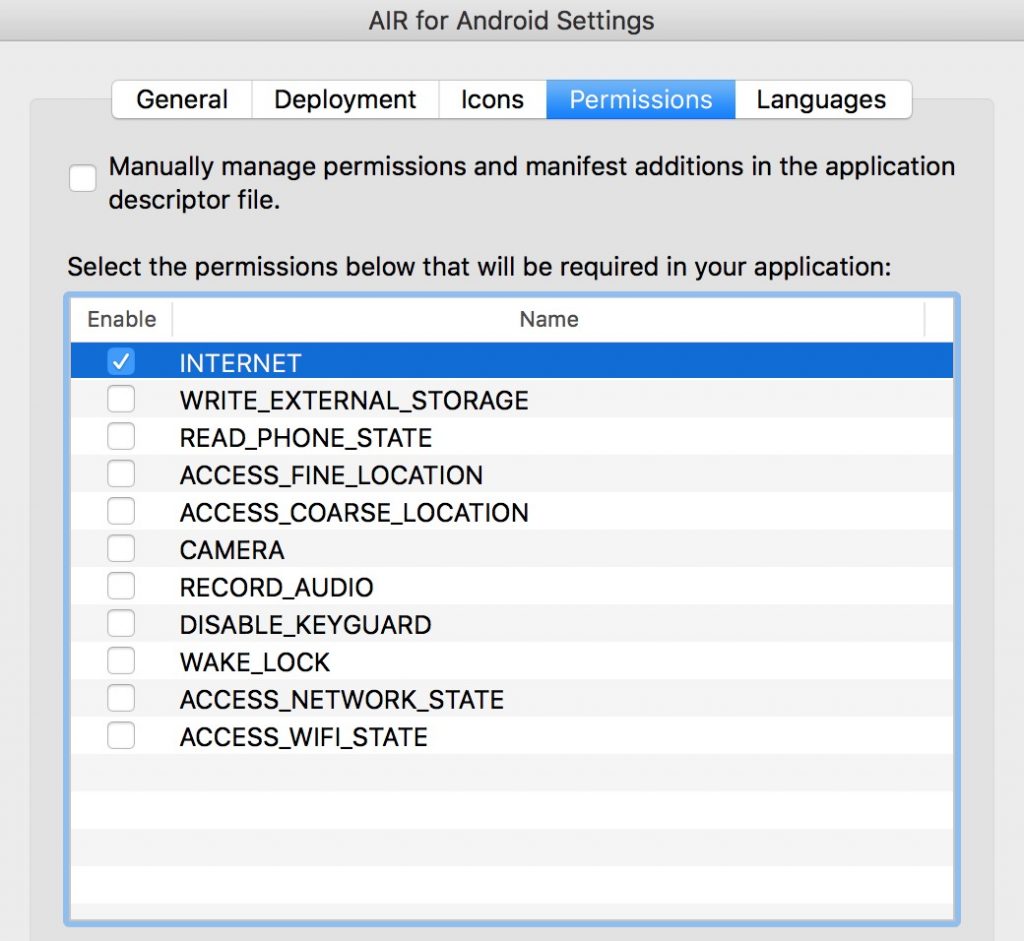This screenshot has width=1024, height=941.
Task: Enable the CAMERA permission
Action: pyautogui.click(x=121, y=548)
